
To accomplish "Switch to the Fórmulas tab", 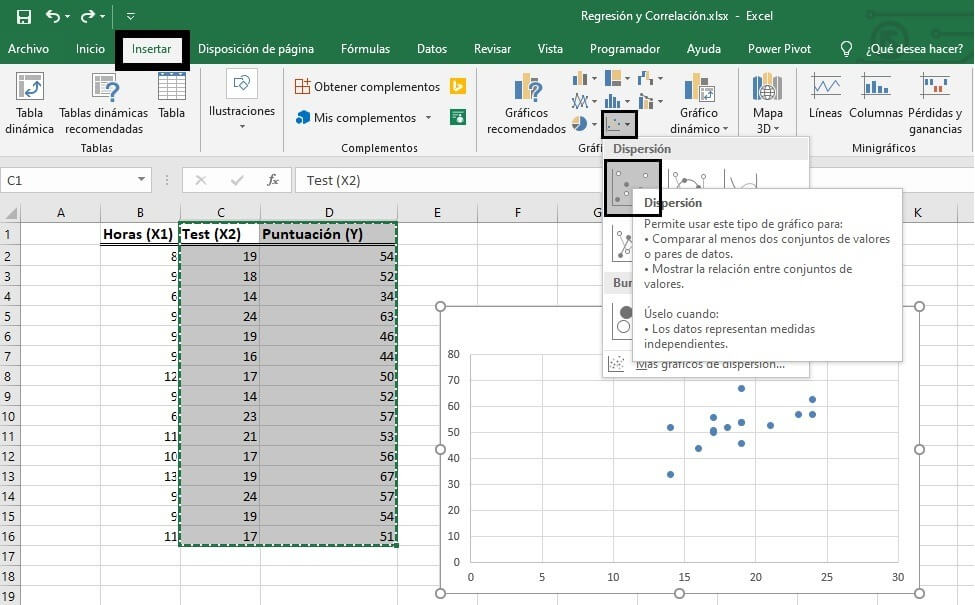I will [365, 48].
